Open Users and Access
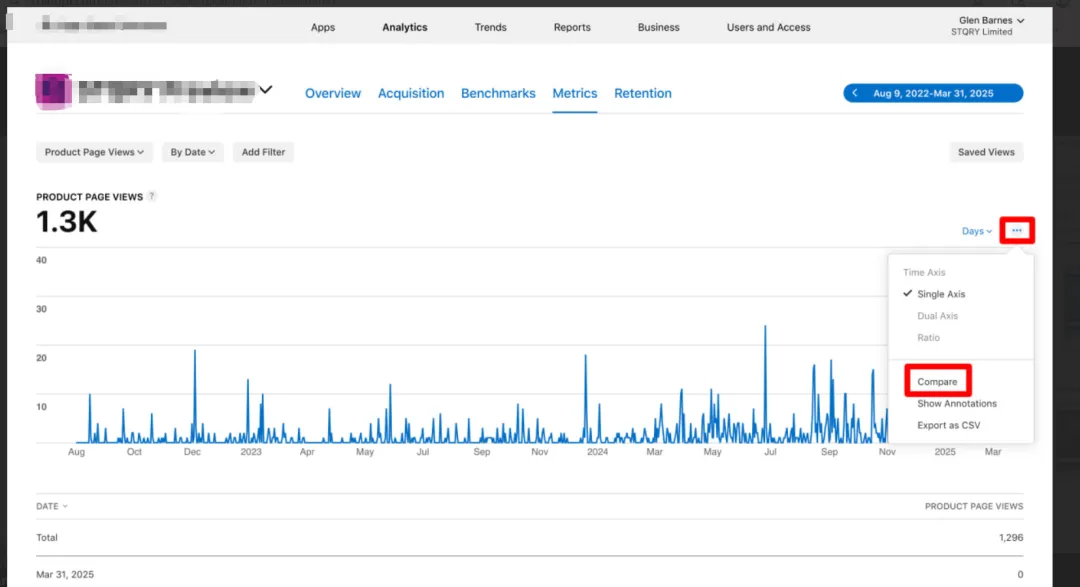Screen dimensions: 1080x587 [769, 28]
